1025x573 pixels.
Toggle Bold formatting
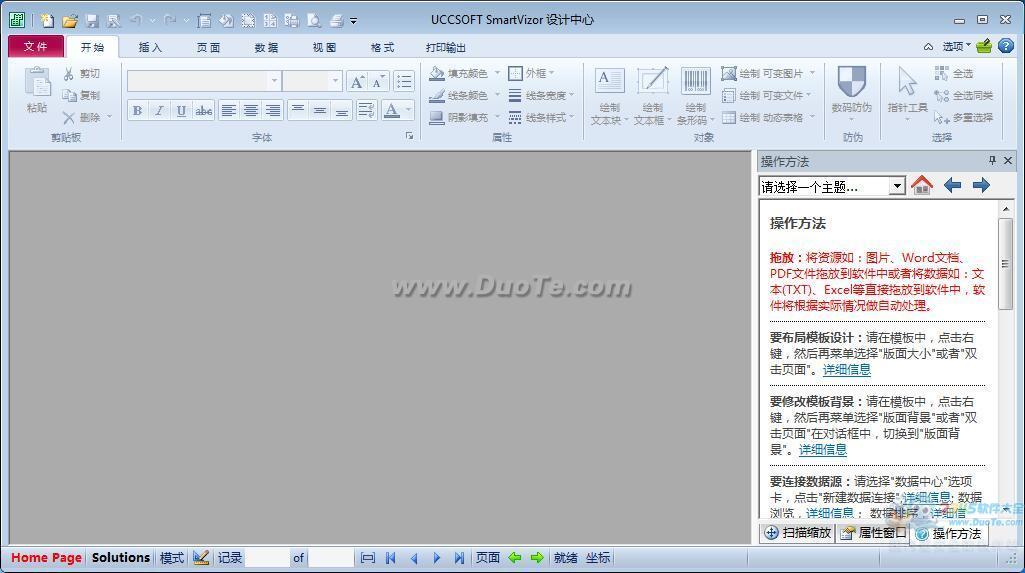pyautogui.click(x=137, y=110)
